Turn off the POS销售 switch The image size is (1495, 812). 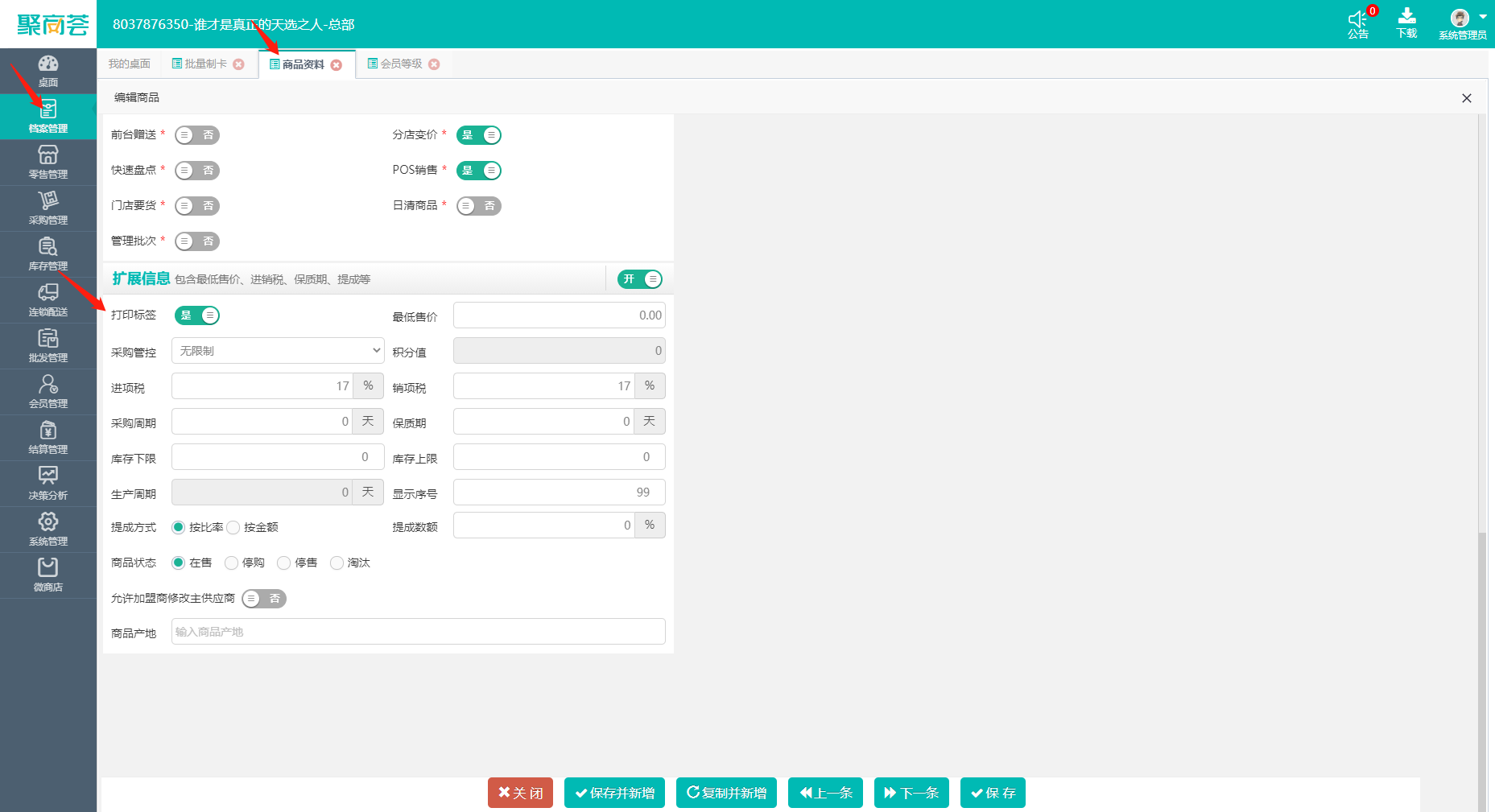(479, 171)
